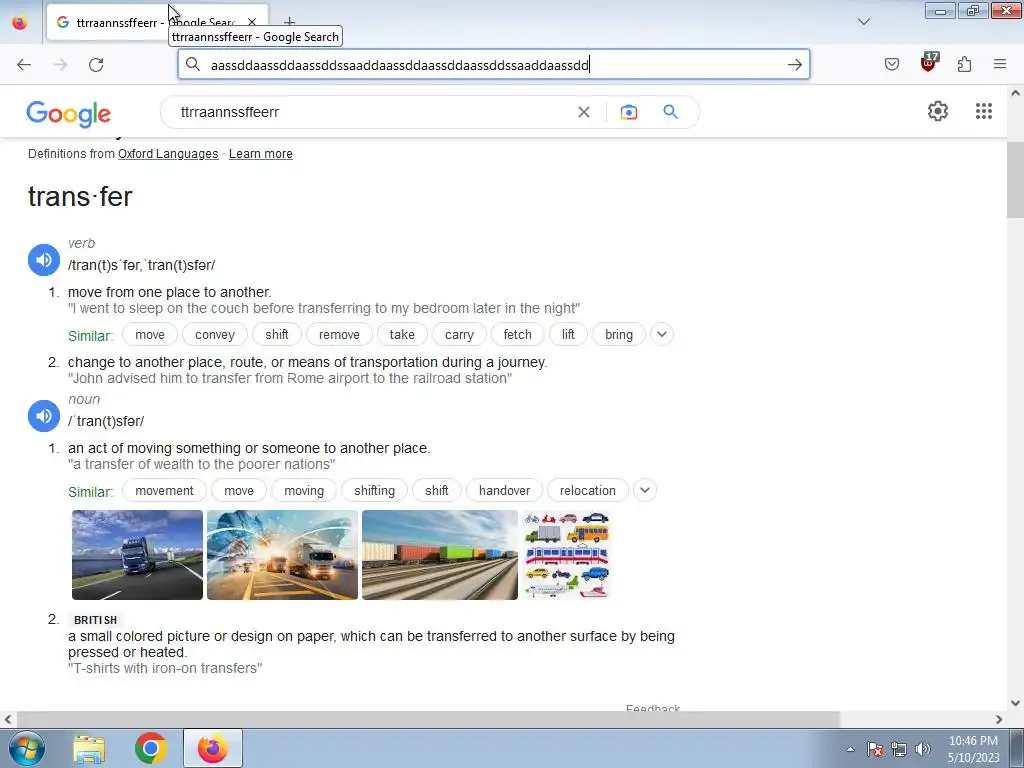Expand more verb synonyms
This screenshot has width=1024, height=768.
[662, 334]
